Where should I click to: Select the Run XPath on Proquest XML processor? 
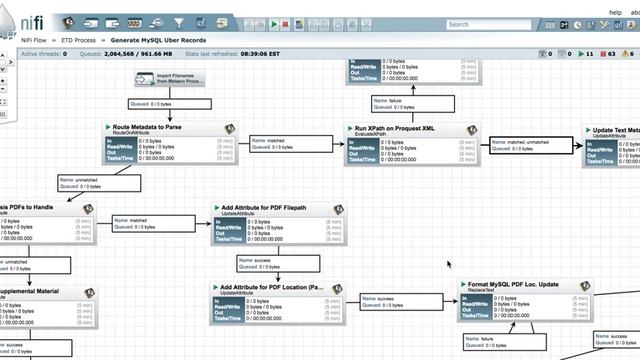[x=412, y=144]
